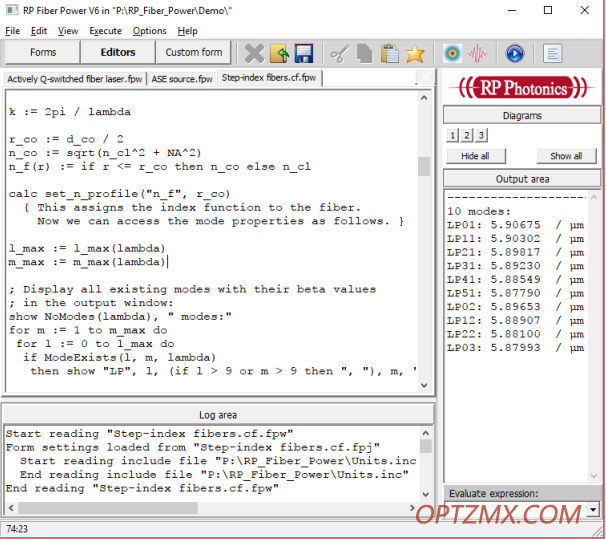Image resolution: width=606 pixels, height=539 pixels.
Task: Click line 'l_max := l_max(lambda)'
Action: click(87, 248)
